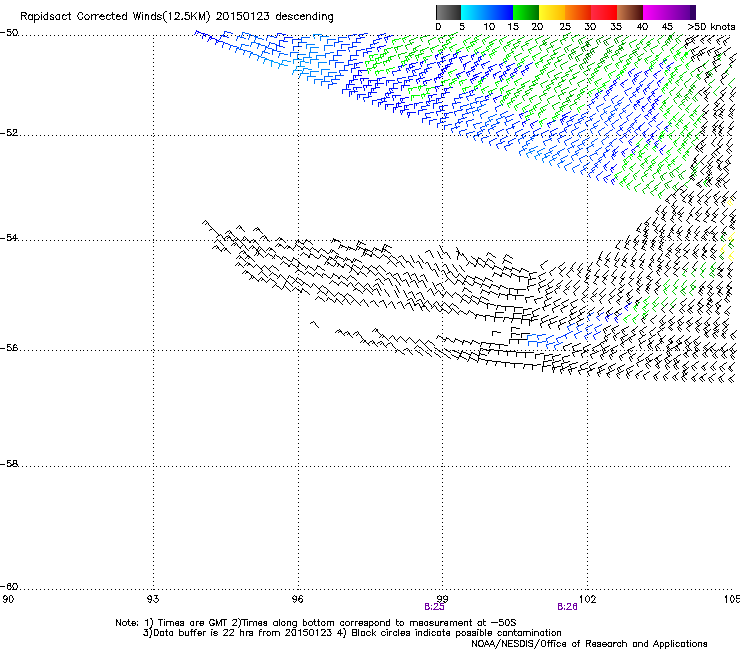The image size is (740, 650).
Task: Click the note 'Black circles indicate possible contamination'
Action: pyautogui.click(x=456, y=633)
